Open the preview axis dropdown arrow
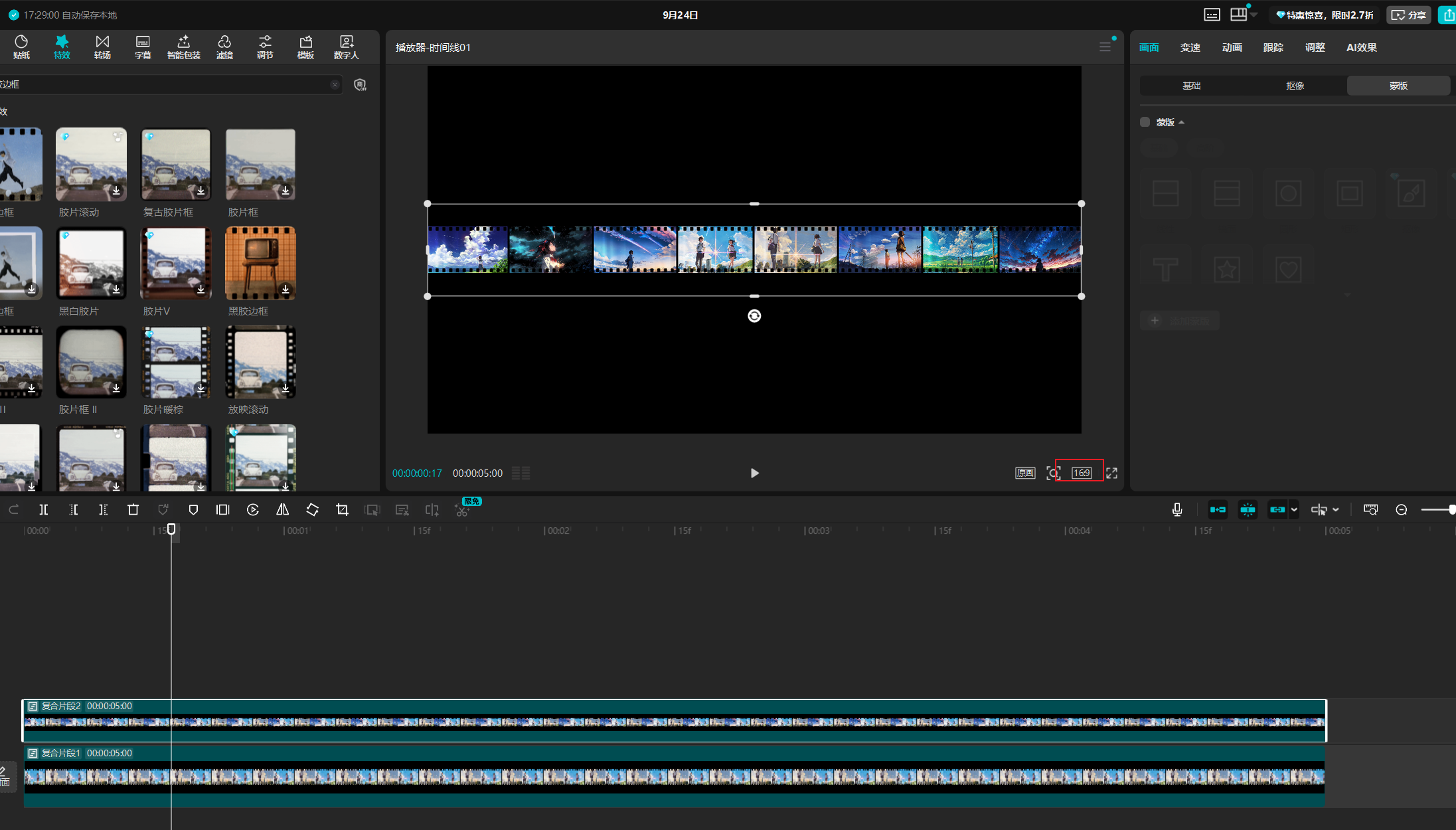The image size is (1456, 830). 1336,510
